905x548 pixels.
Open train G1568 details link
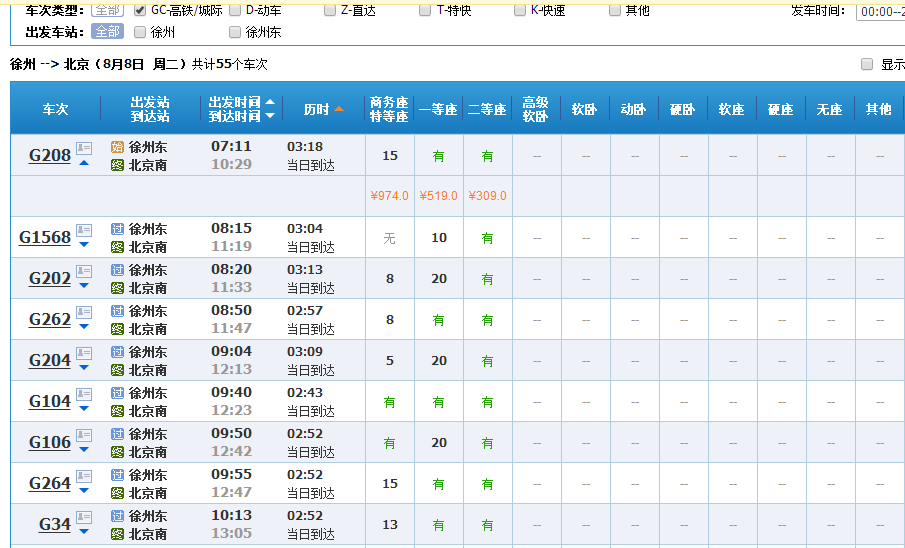tap(45, 237)
